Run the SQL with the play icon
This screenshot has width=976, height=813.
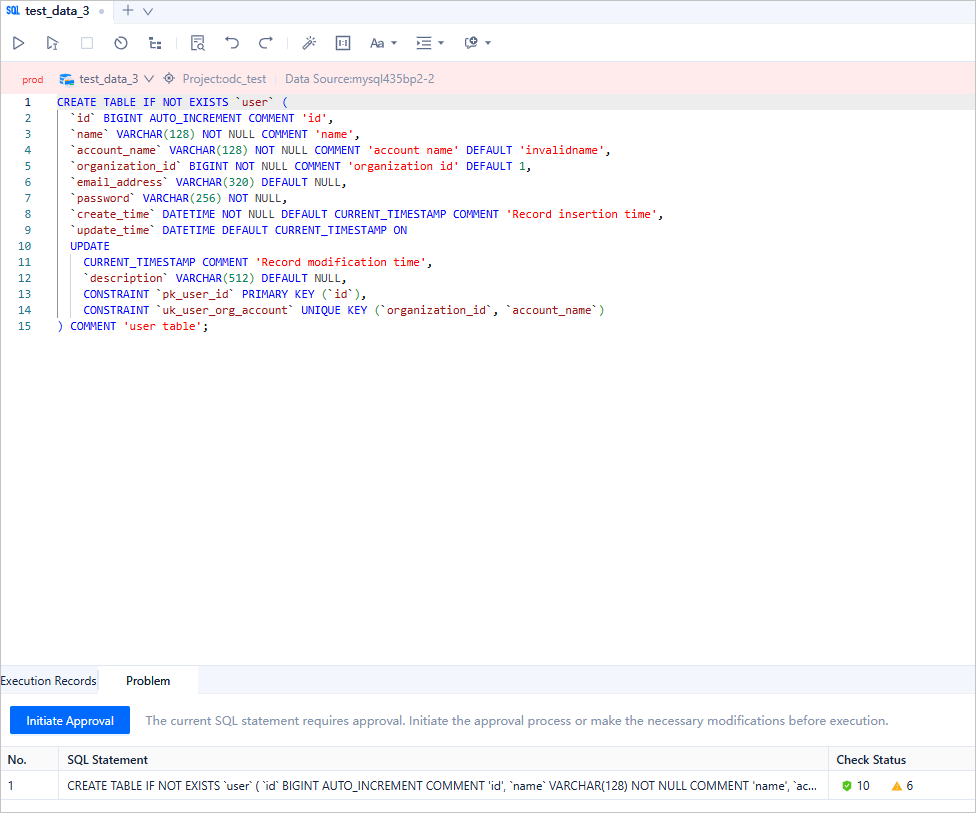[18, 43]
